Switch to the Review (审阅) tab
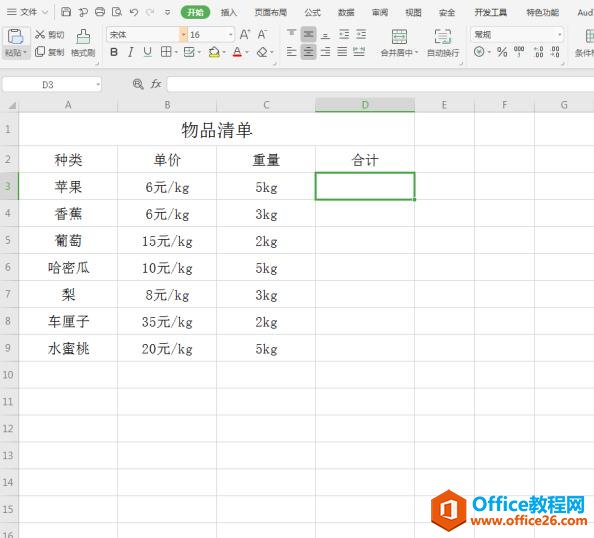Image resolution: width=594 pixels, height=538 pixels. 380,13
